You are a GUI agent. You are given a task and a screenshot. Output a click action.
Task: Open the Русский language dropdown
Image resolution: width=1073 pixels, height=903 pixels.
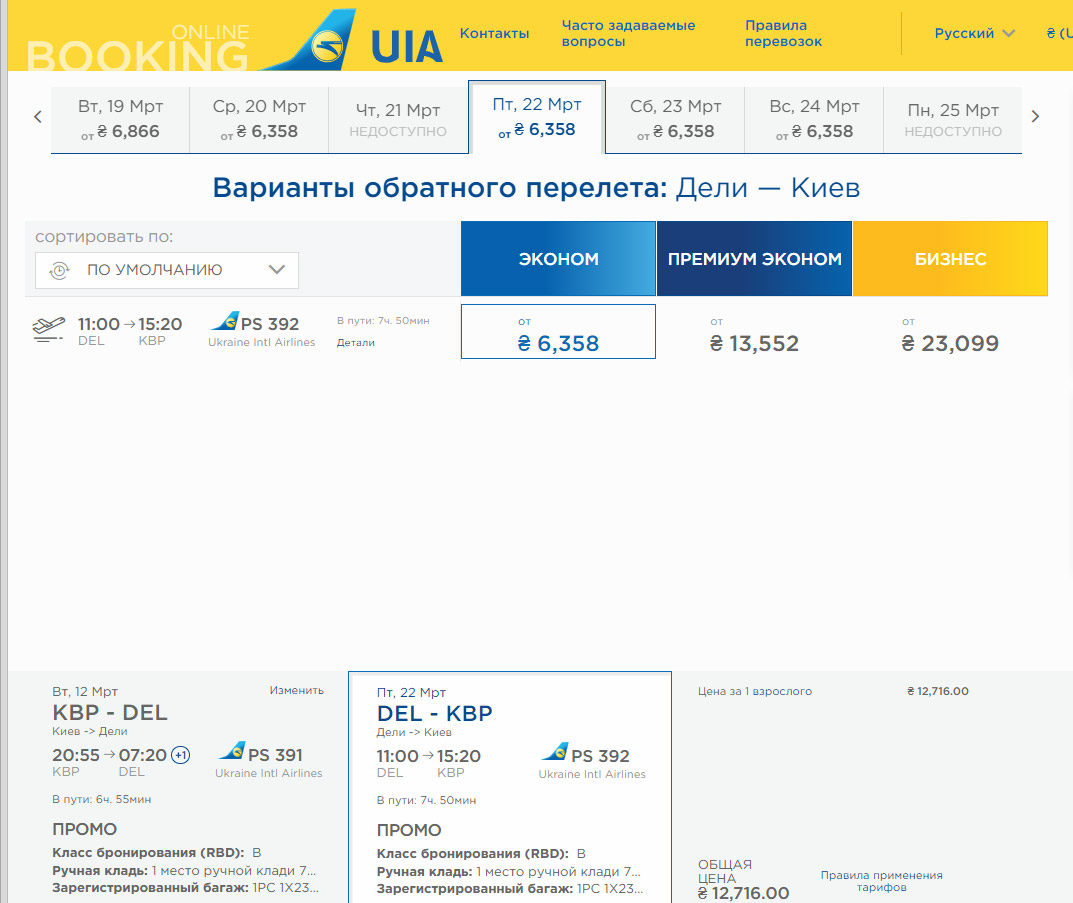tap(974, 34)
